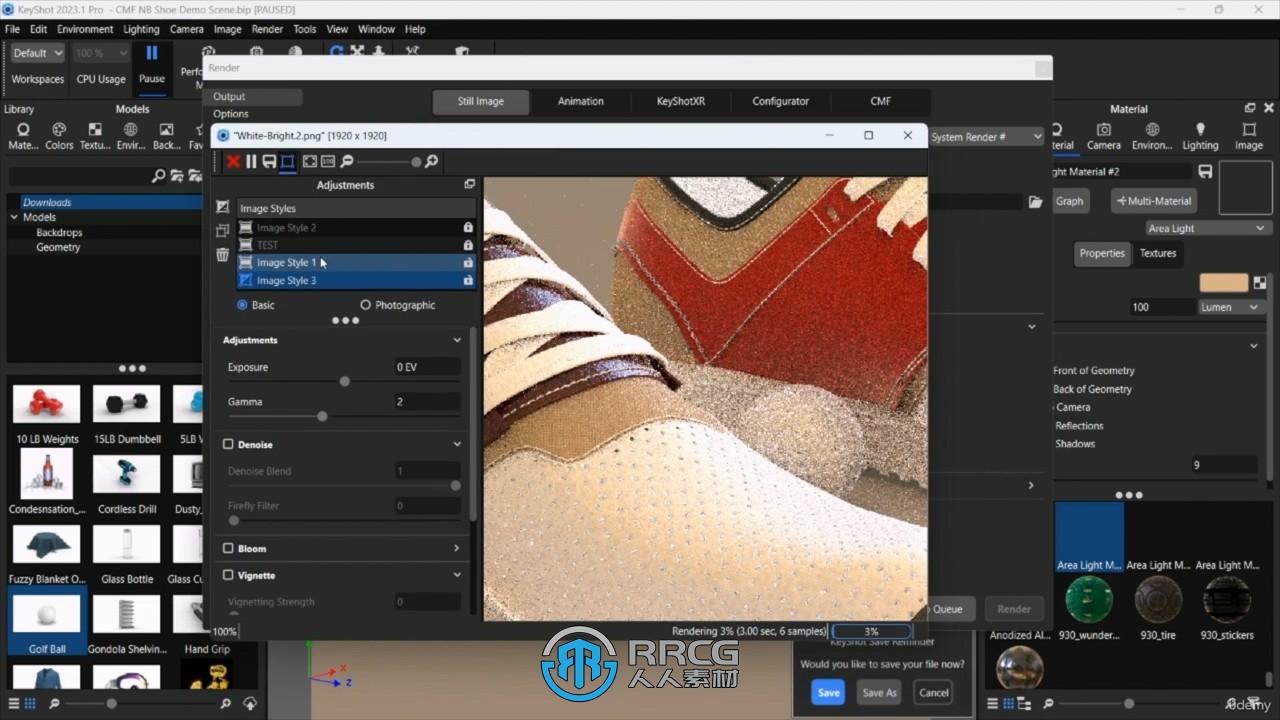
Task: Open the Lumen units dropdown
Action: point(1229,307)
